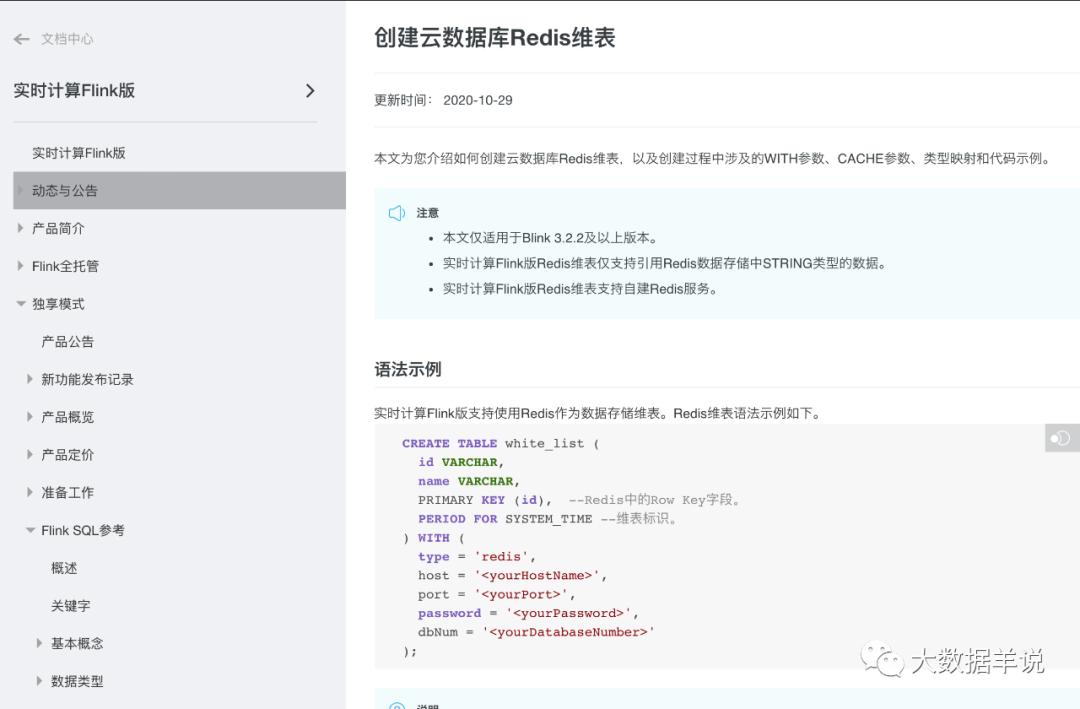Viewport: 1080px width, 709px height.
Task: Click the CREATE TABLE white_list code line
Action: point(501,444)
